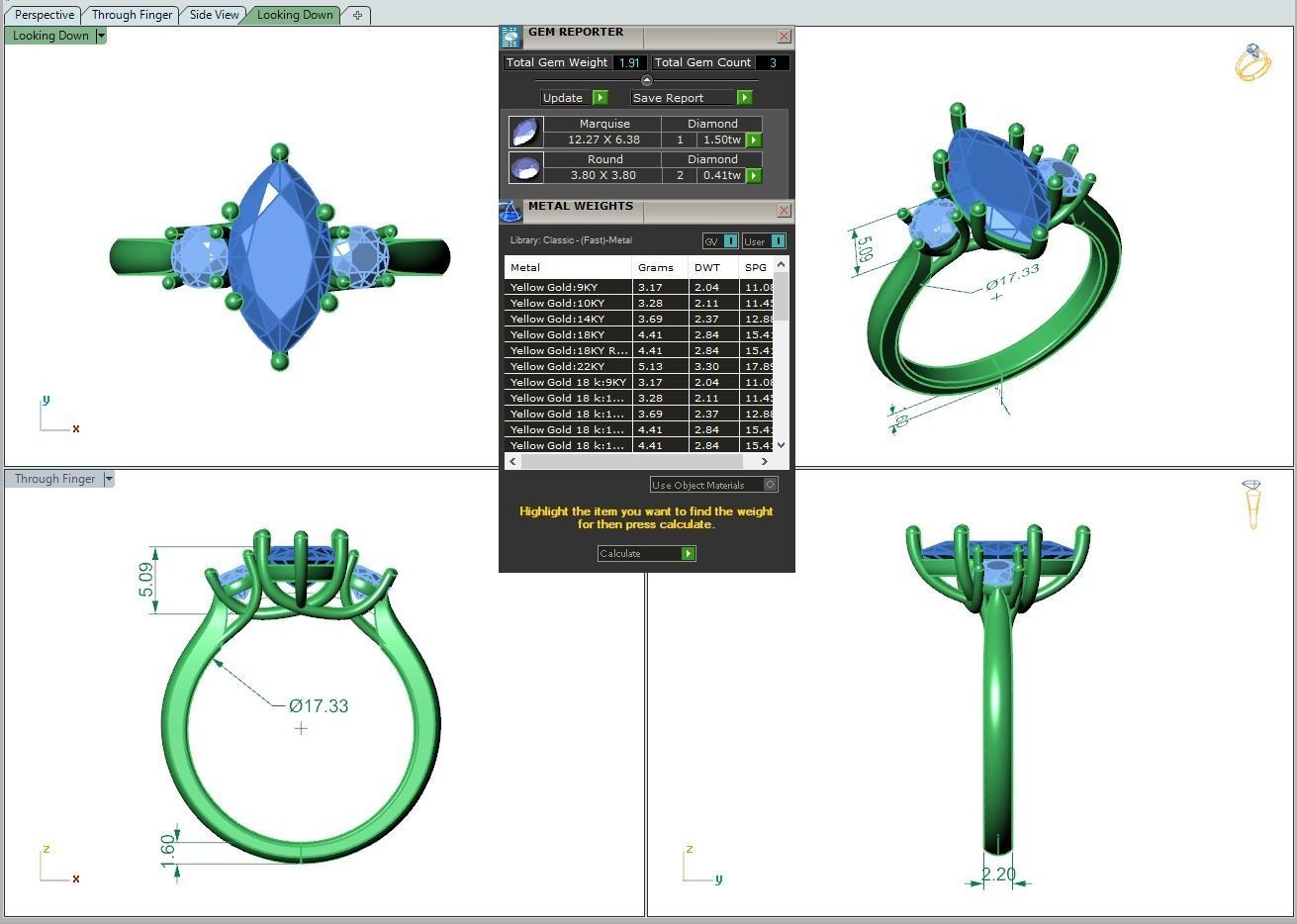Close the Metal Weights panel

tap(784, 210)
